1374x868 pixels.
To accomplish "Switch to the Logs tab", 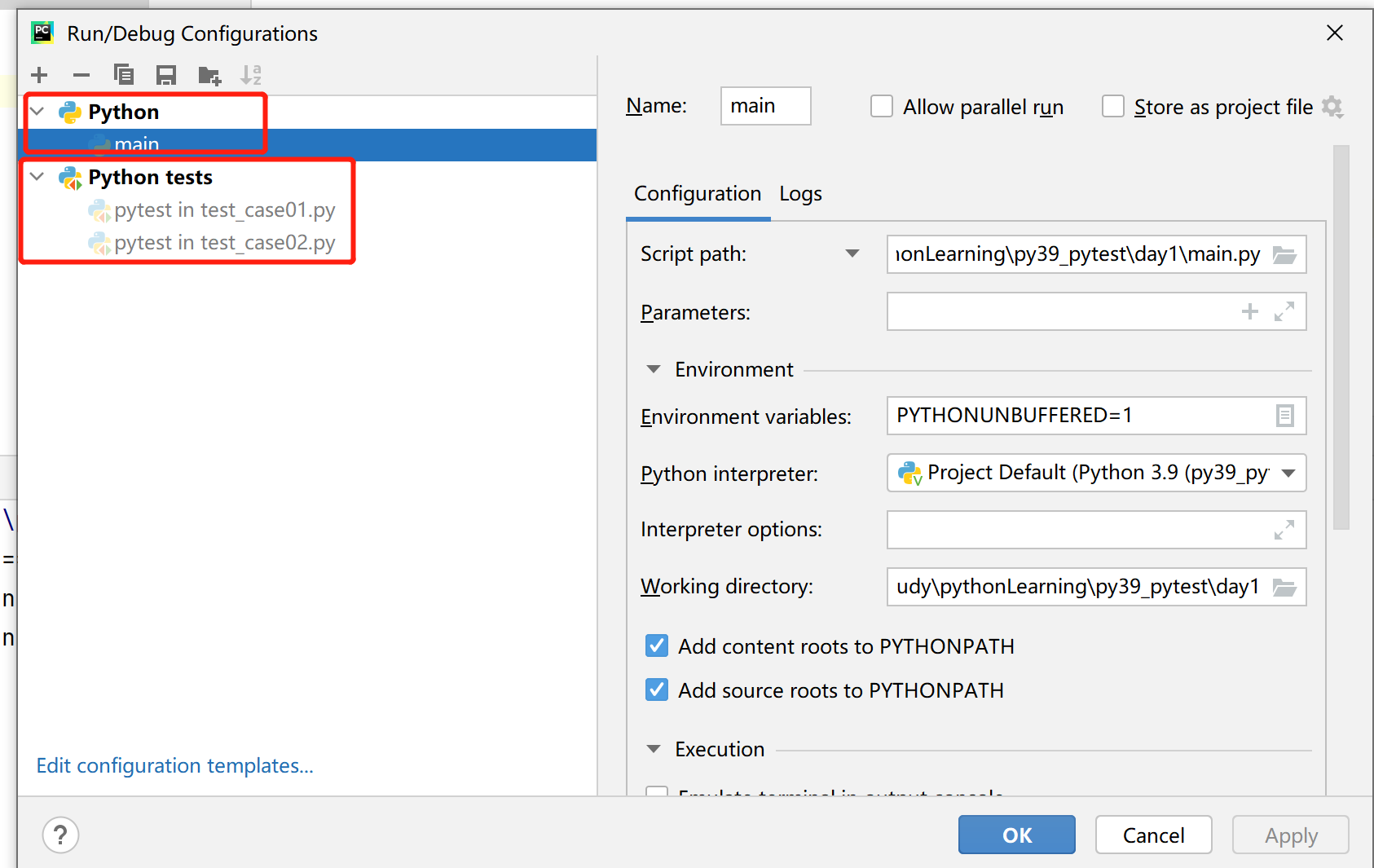I will pyautogui.click(x=800, y=194).
